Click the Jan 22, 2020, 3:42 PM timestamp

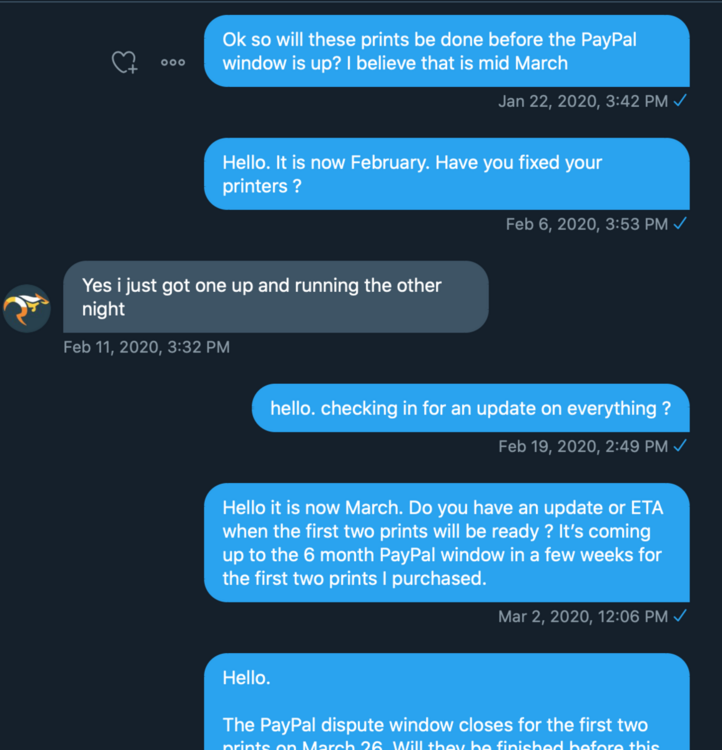pos(583,101)
